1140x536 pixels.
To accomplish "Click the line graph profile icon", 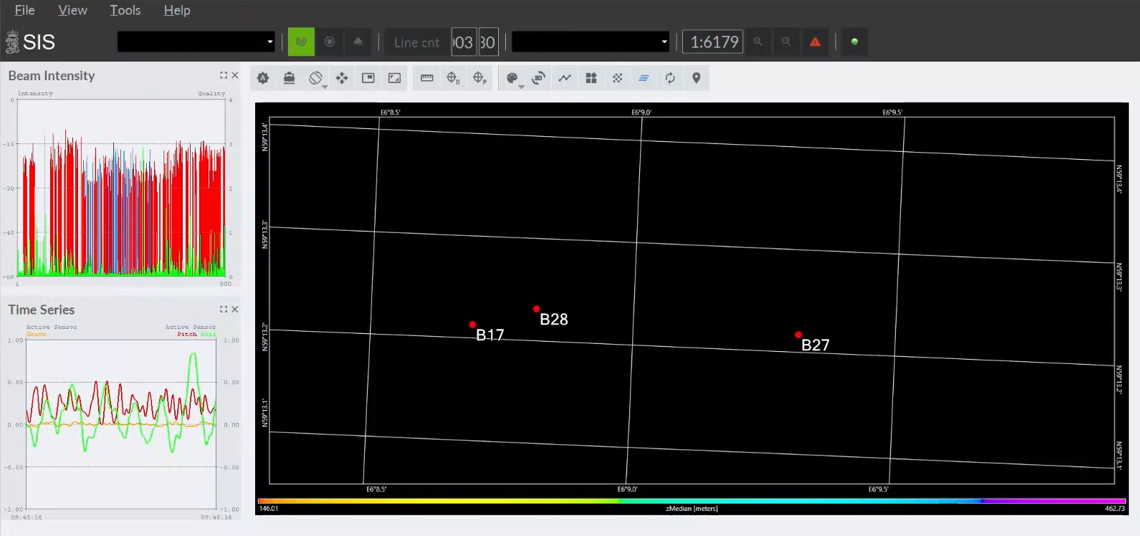I will coord(565,78).
